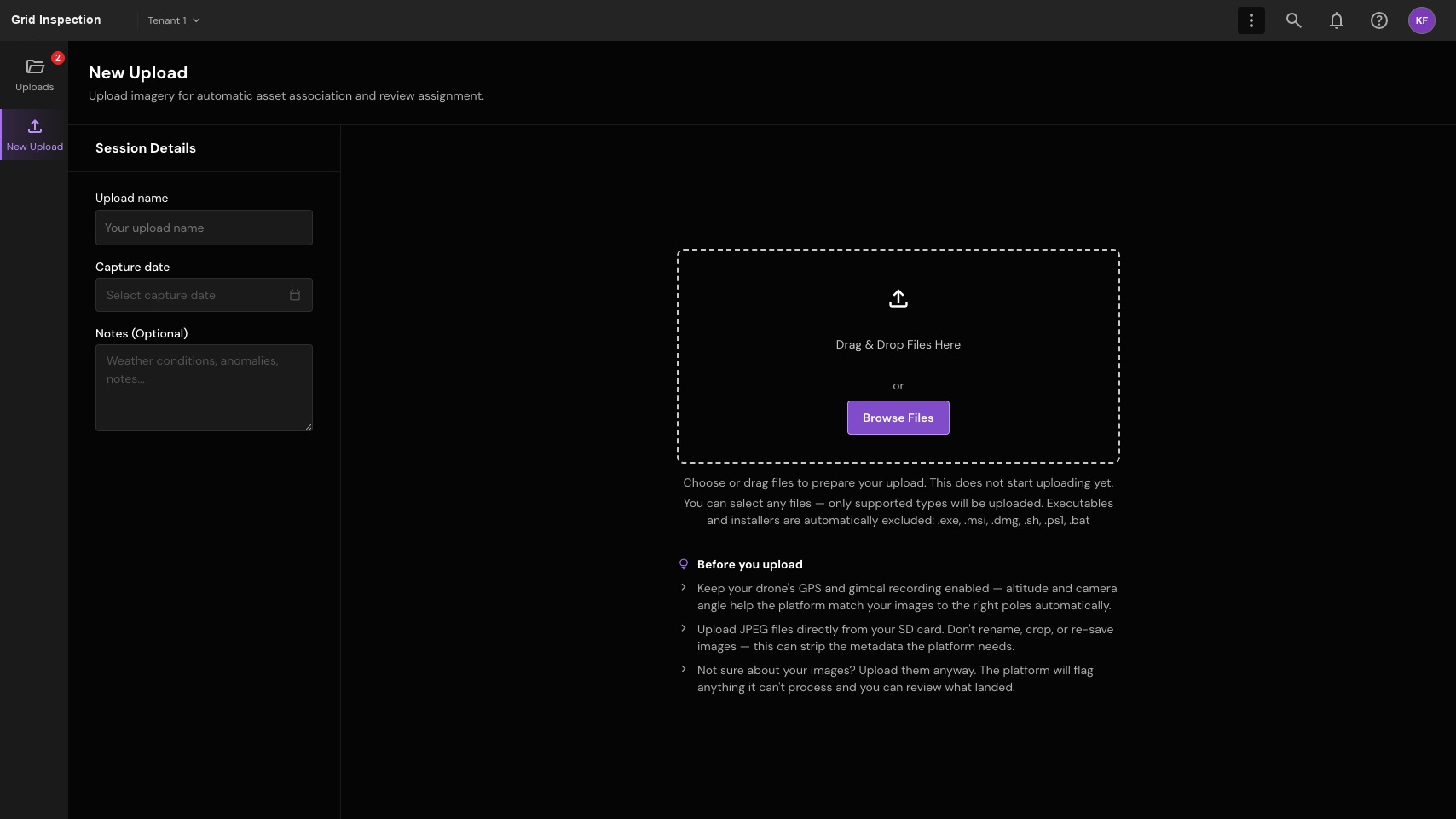Go to the Uploads sidebar tab
This screenshot has height=819, width=1456.
pyautogui.click(x=34, y=75)
